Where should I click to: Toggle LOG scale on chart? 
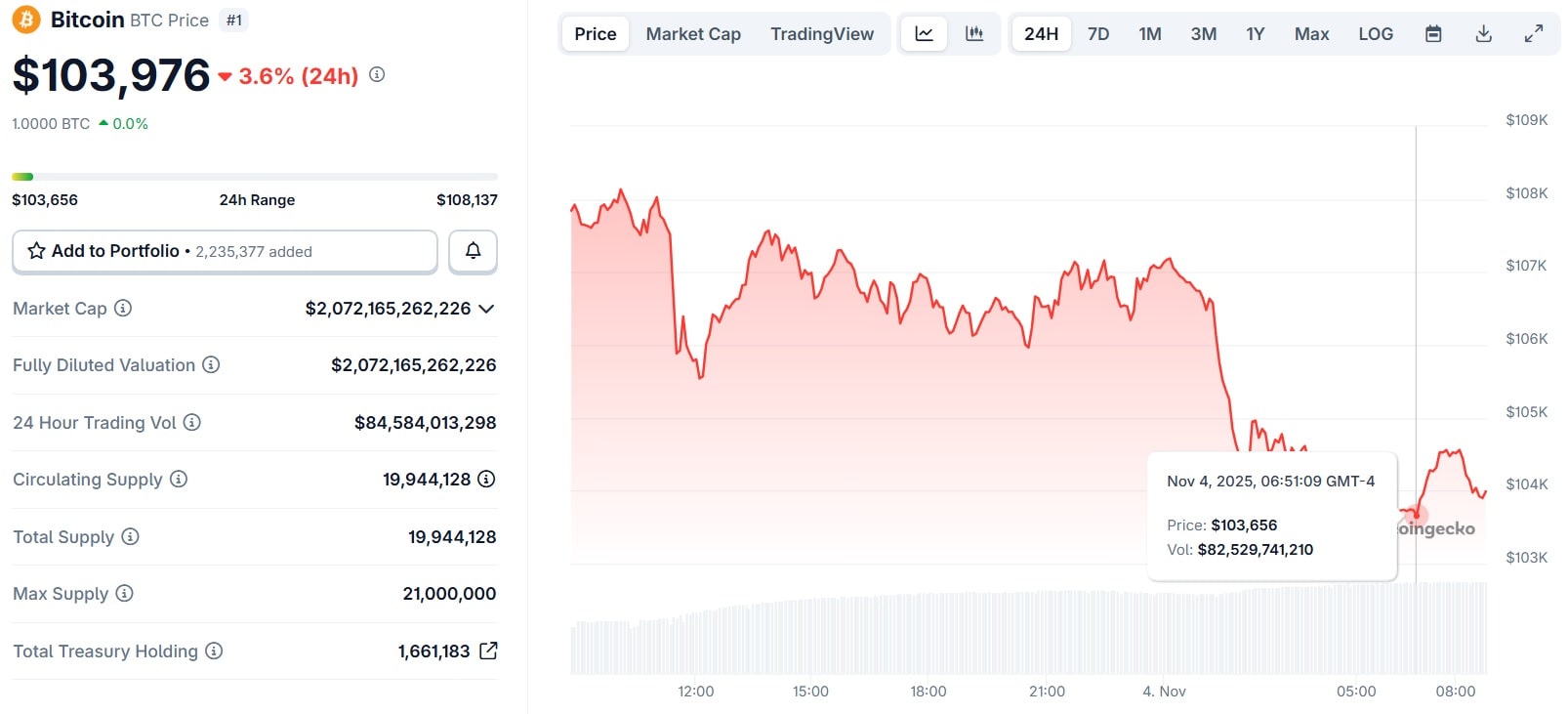click(x=1376, y=34)
